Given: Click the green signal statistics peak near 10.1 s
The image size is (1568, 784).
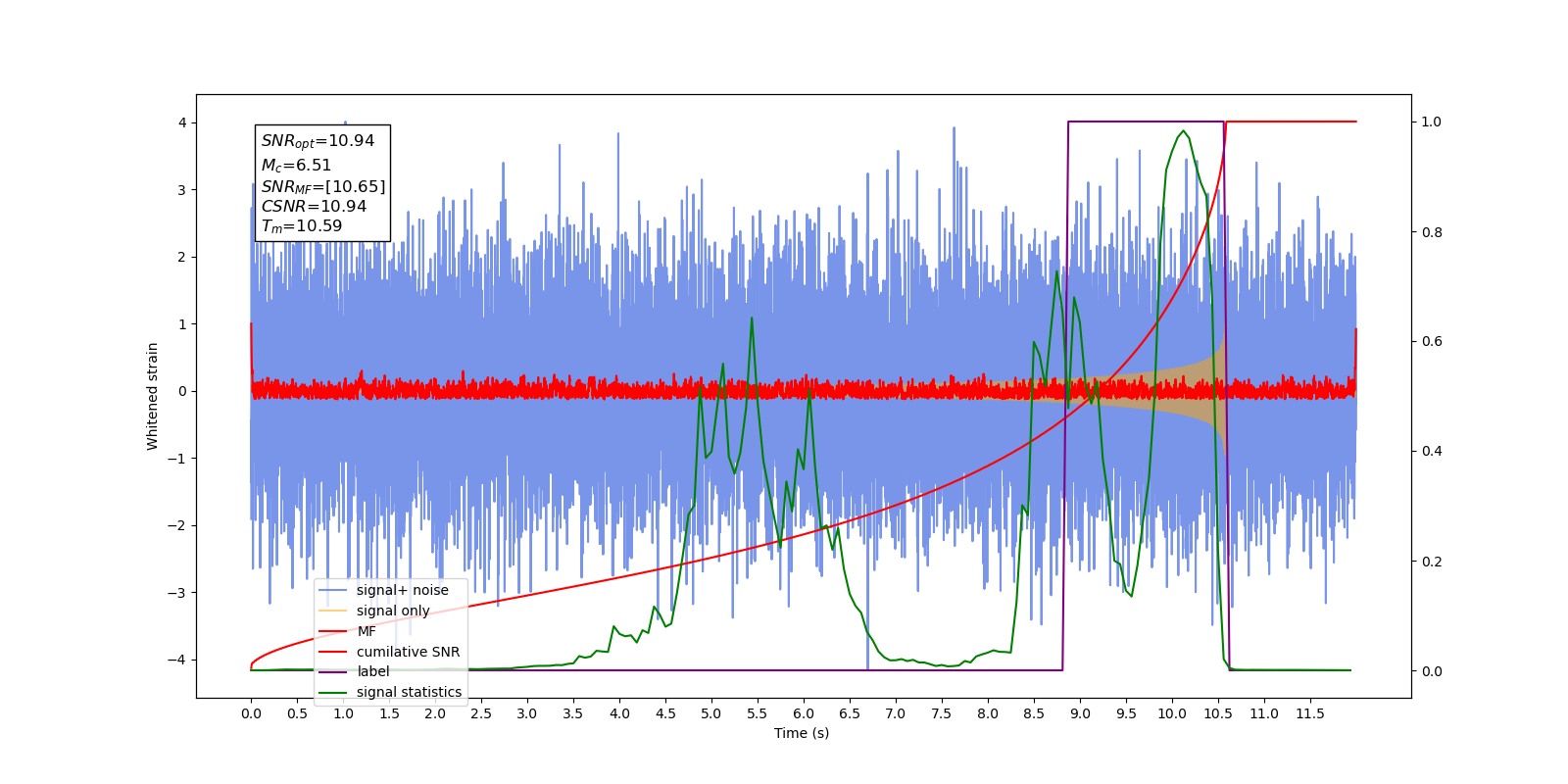Looking at the screenshot, I should [x=1184, y=131].
